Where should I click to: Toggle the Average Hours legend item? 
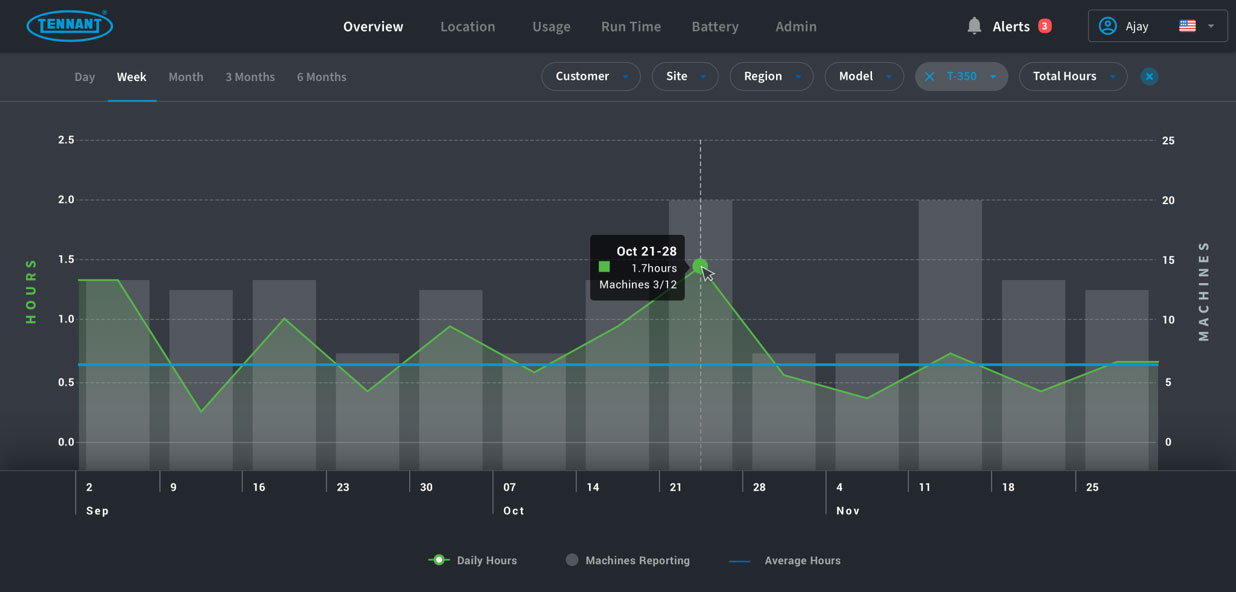click(785, 561)
